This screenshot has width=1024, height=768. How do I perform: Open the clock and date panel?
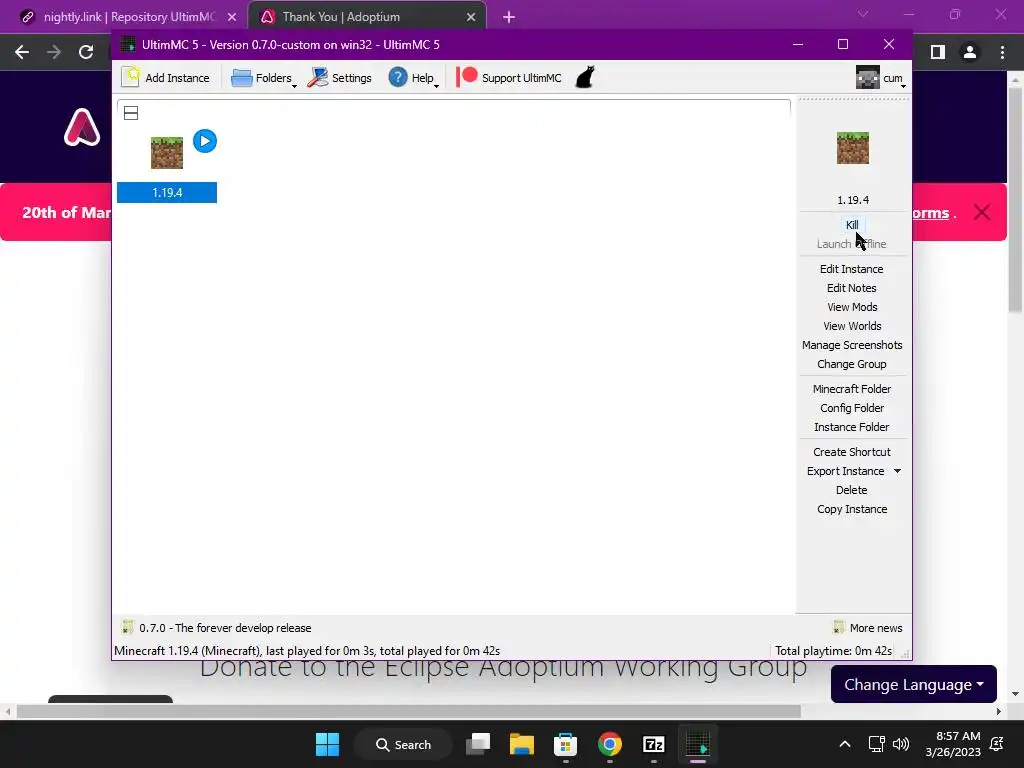pyautogui.click(x=953, y=744)
